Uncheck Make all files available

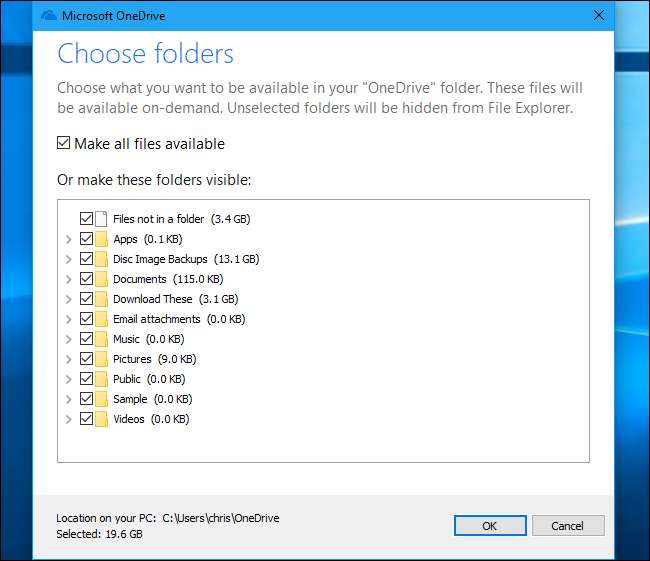tap(65, 144)
